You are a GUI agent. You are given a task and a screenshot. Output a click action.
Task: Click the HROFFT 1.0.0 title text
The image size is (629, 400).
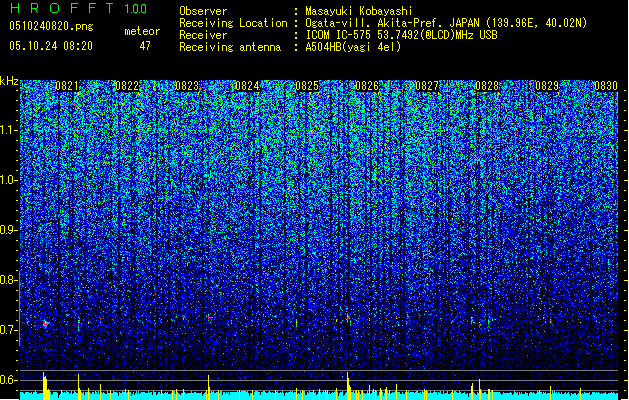(x=78, y=8)
